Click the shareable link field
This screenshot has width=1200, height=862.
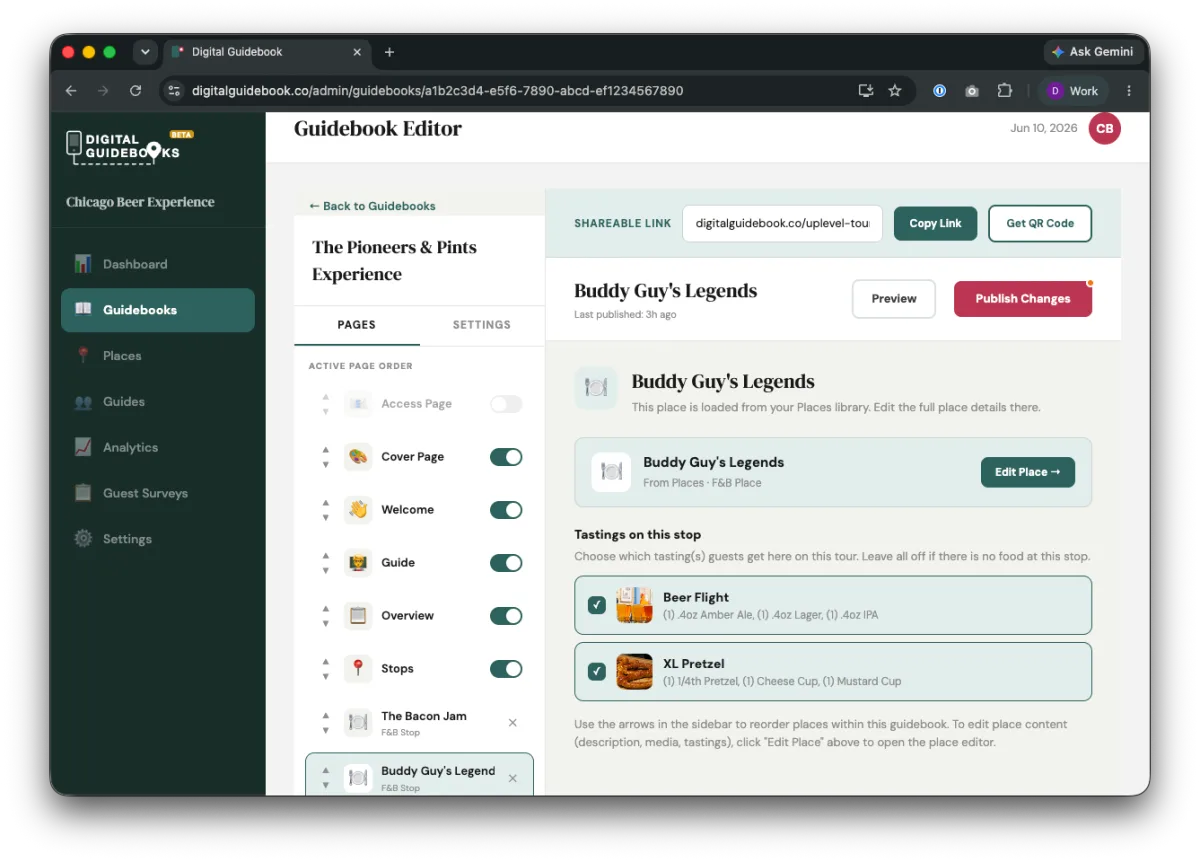[783, 224]
